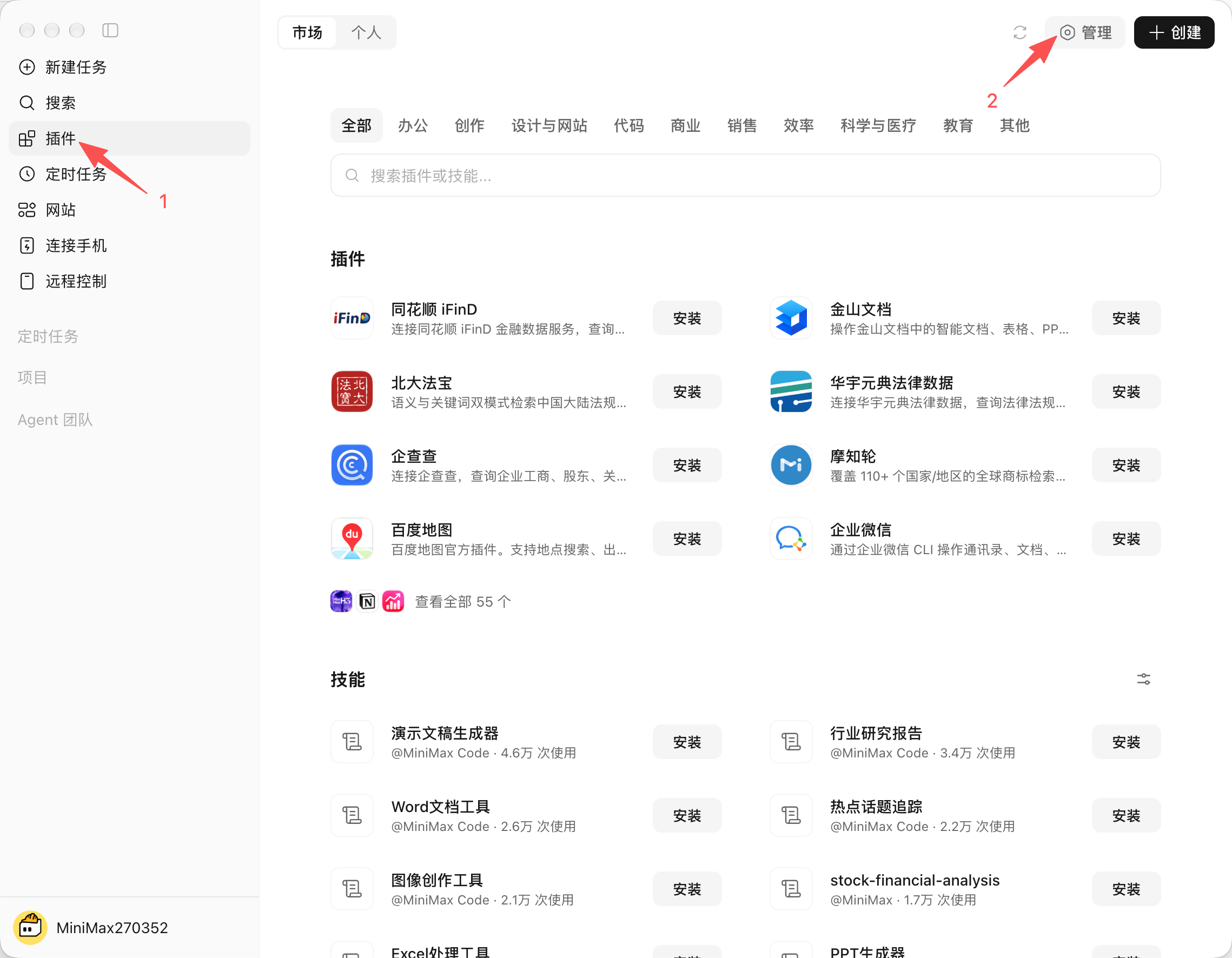Install the 摩知轮 plugin

(1126, 465)
